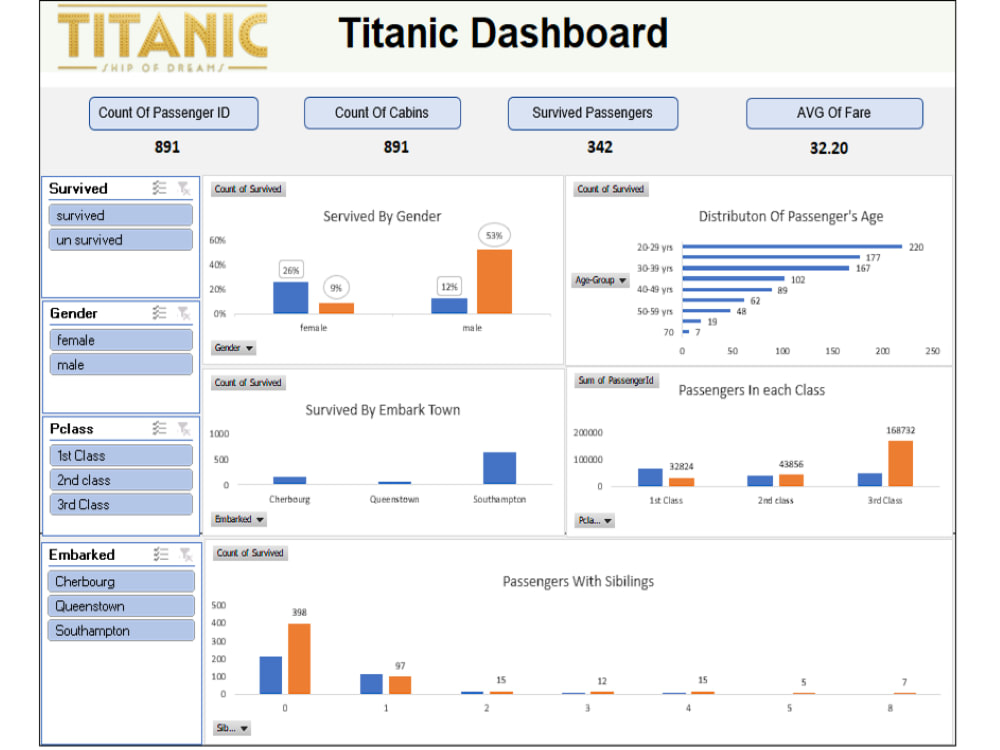Clear the filter on the Gender slicer

click(184, 313)
